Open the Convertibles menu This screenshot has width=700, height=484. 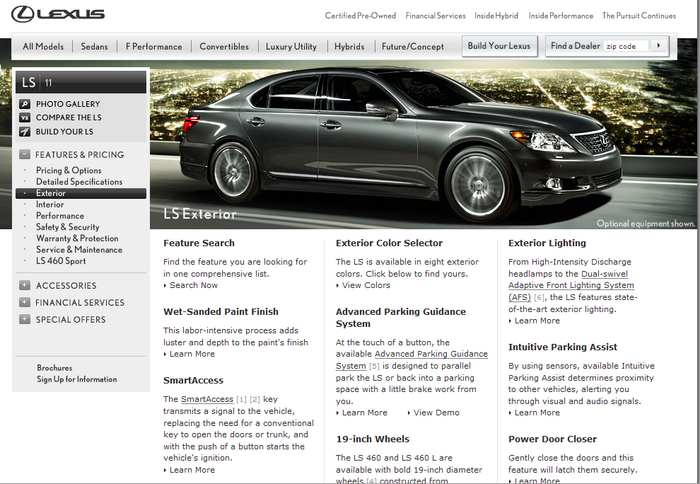coord(224,46)
